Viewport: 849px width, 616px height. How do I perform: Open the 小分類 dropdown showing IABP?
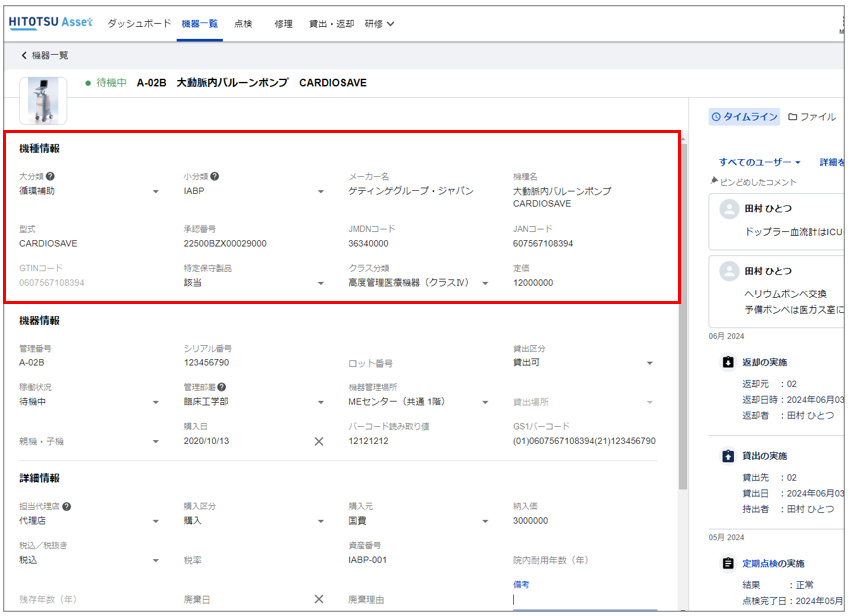(254, 191)
